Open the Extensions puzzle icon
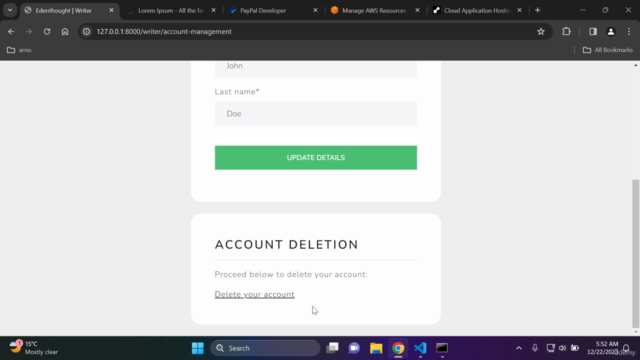The height and width of the screenshot is (360, 640). click(566, 31)
